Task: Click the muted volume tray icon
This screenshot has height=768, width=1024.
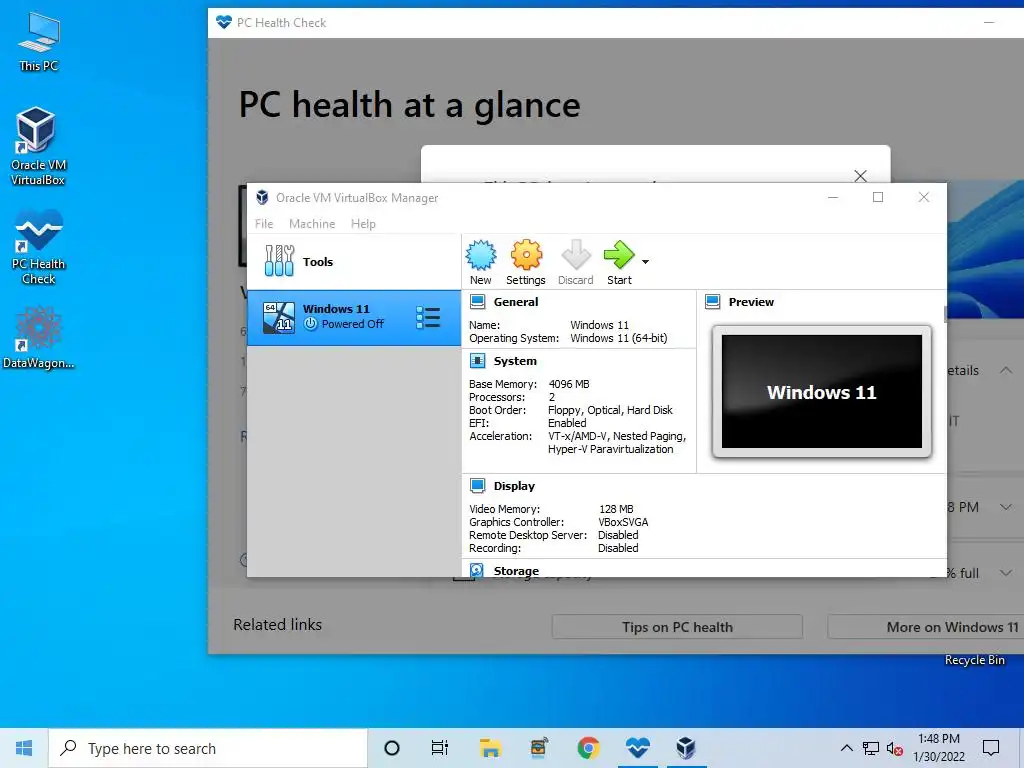Action: (894, 748)
